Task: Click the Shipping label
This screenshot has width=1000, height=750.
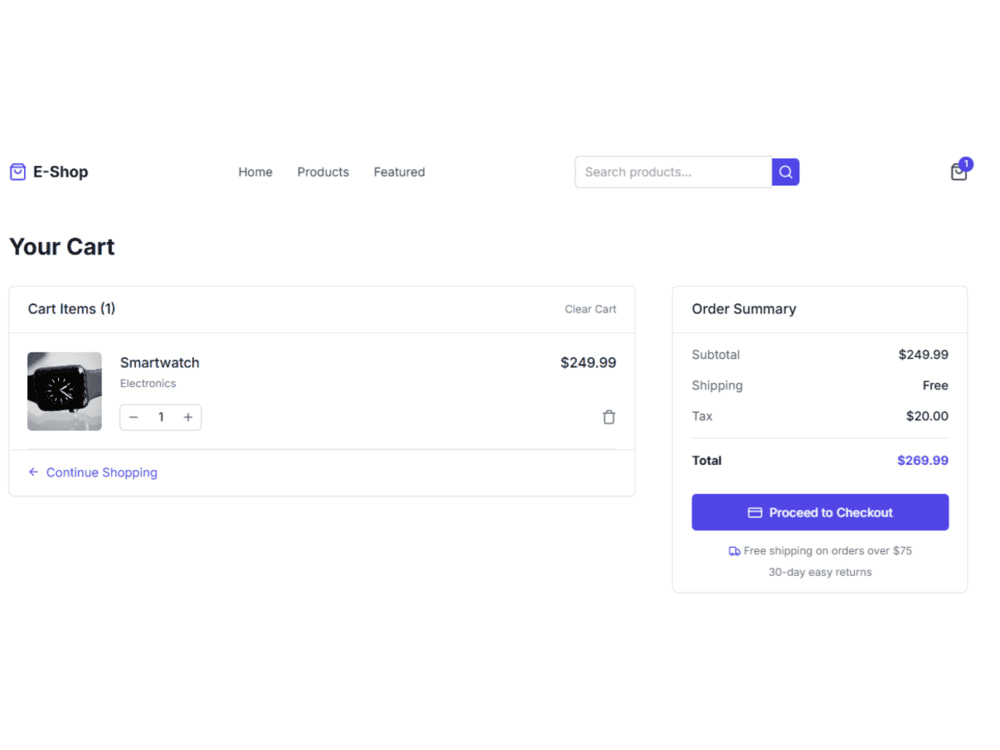Action: (x=717, y=385)
